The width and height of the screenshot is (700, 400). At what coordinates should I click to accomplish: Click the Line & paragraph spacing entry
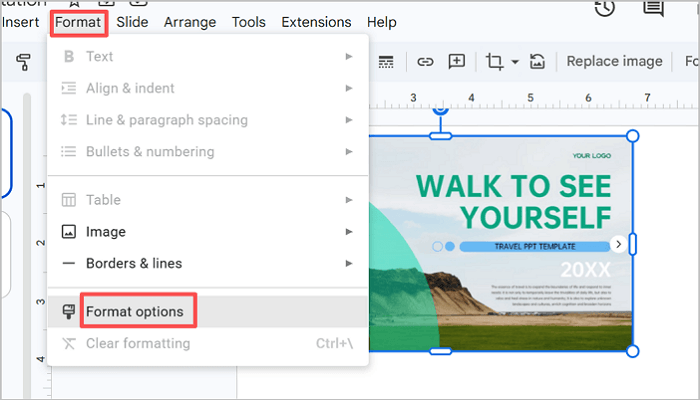[208, 120]
